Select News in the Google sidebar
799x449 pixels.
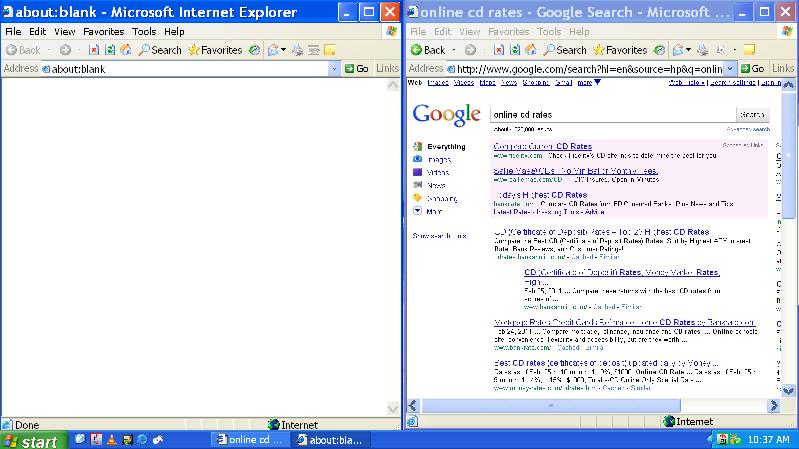430,186
